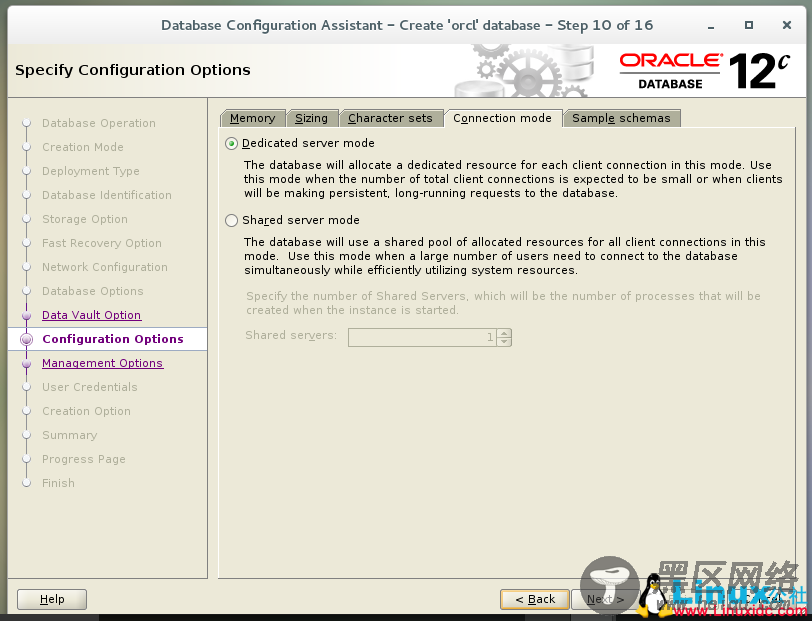Click the Specify Configuration Options heading
The image size is (812, 621).
point(133,70)
